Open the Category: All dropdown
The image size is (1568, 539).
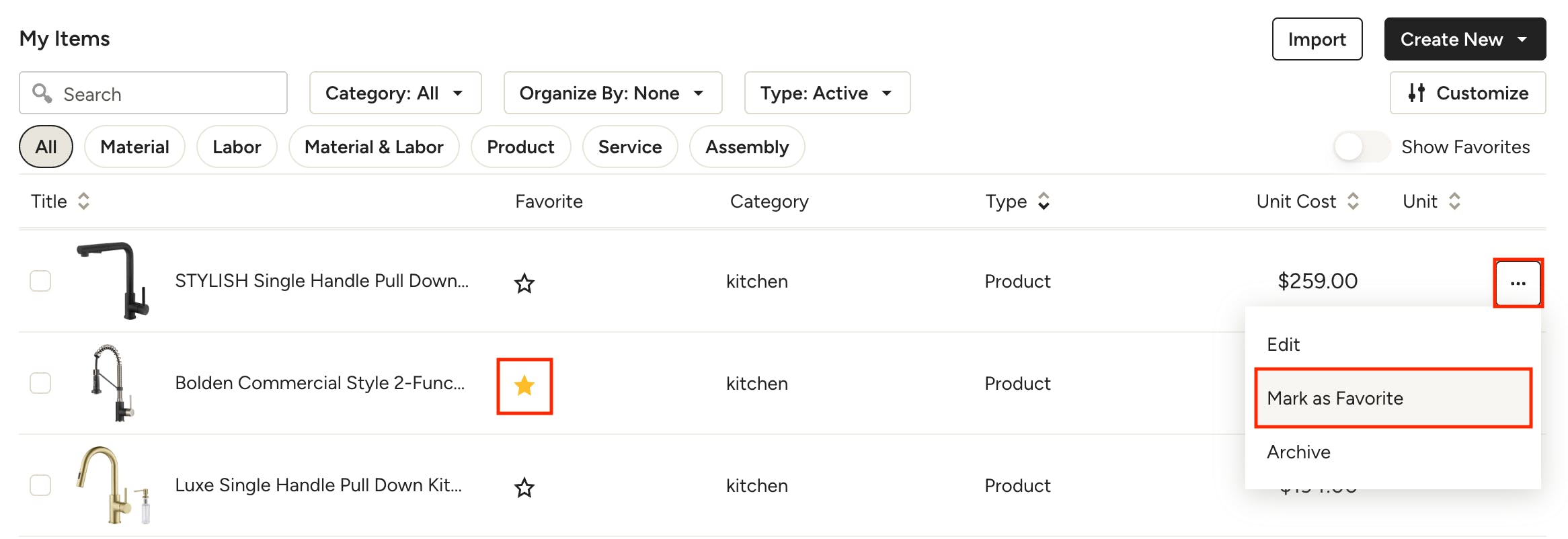click(x=395, y=93)
